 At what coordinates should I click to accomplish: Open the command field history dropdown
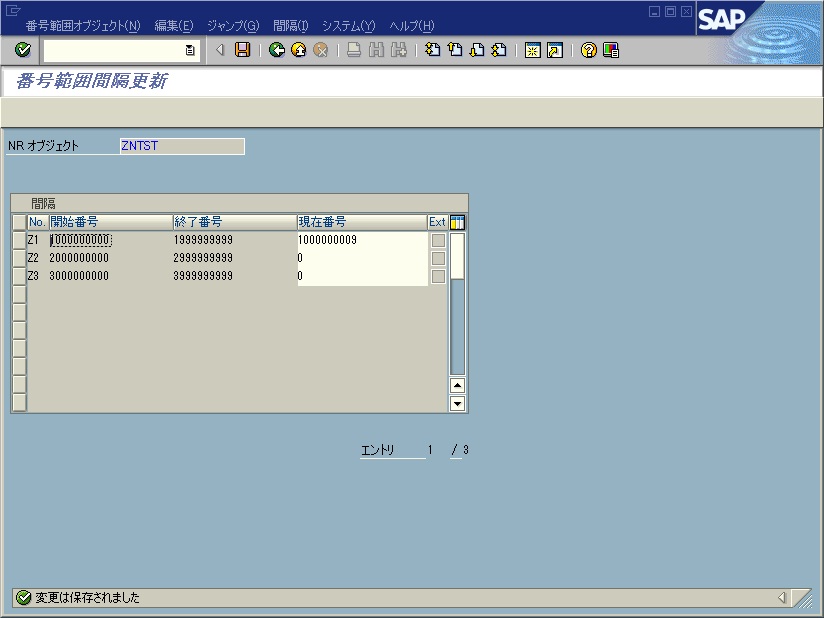coord(190,50)
